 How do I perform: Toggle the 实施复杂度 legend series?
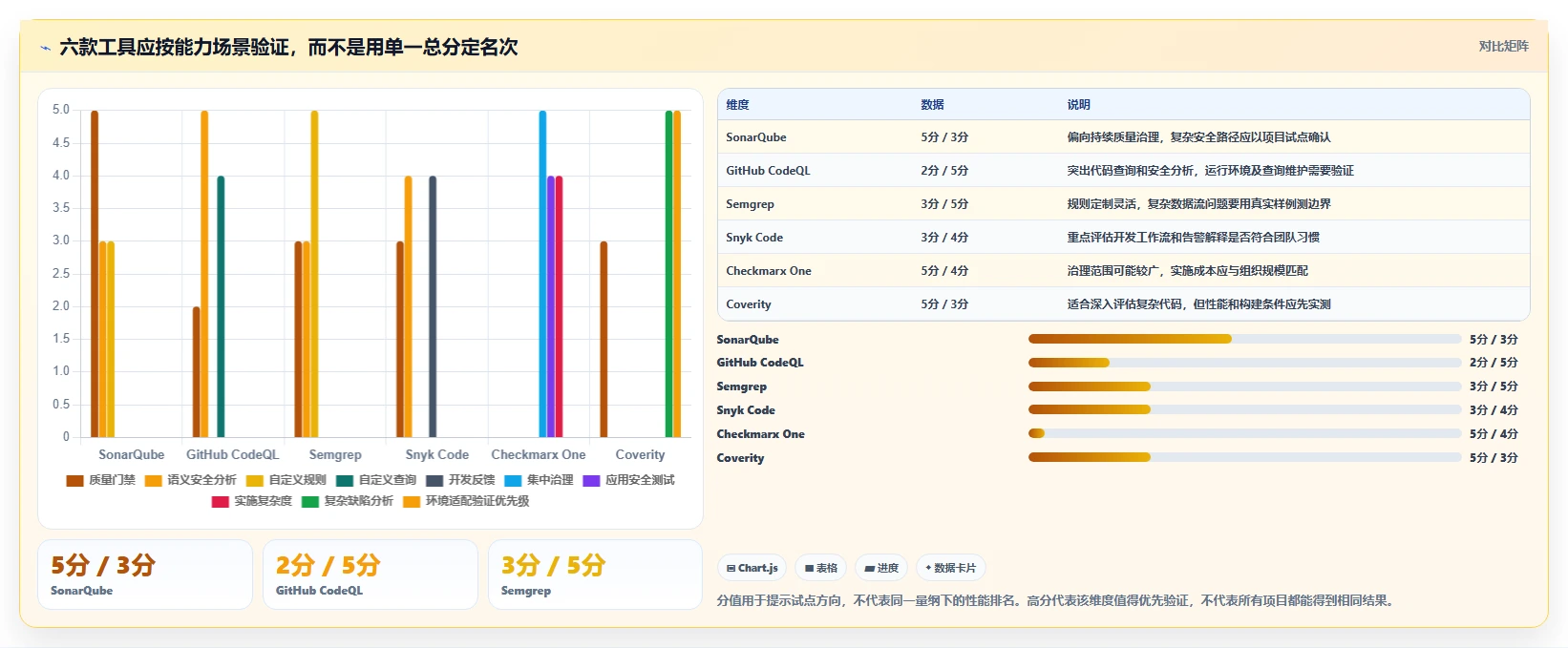click(252, 501)
